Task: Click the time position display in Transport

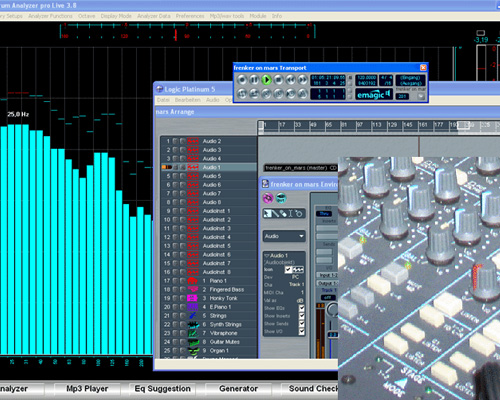Action: [328, 80]
